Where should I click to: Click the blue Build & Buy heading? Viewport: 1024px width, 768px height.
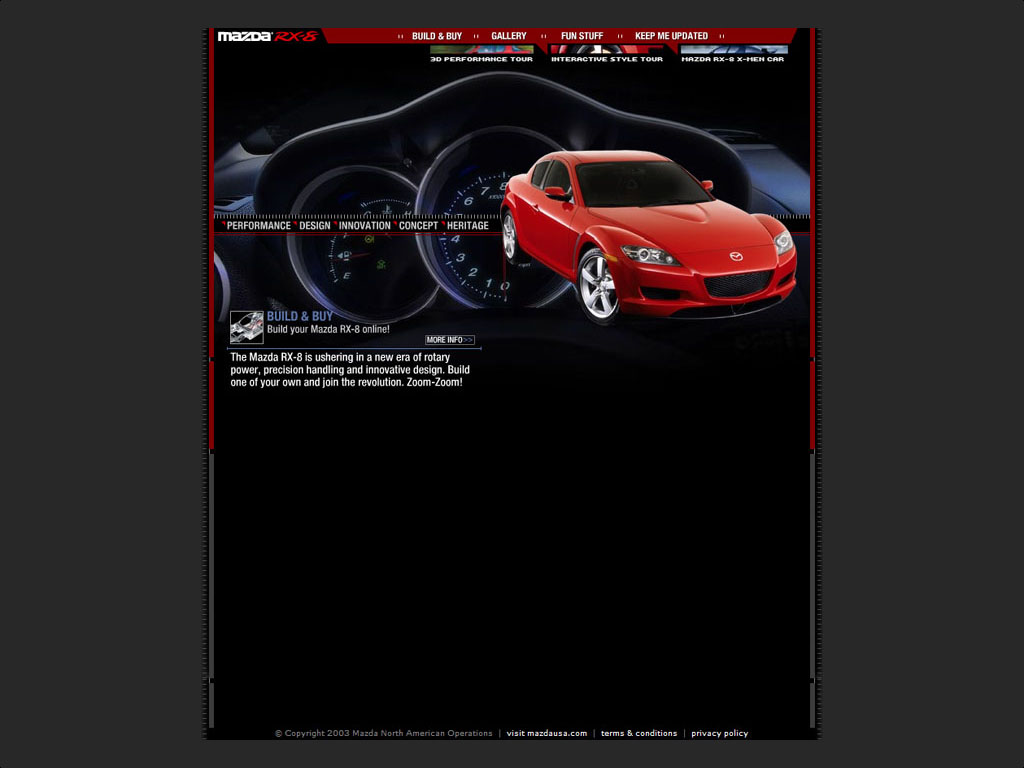[x=300, y=316]
